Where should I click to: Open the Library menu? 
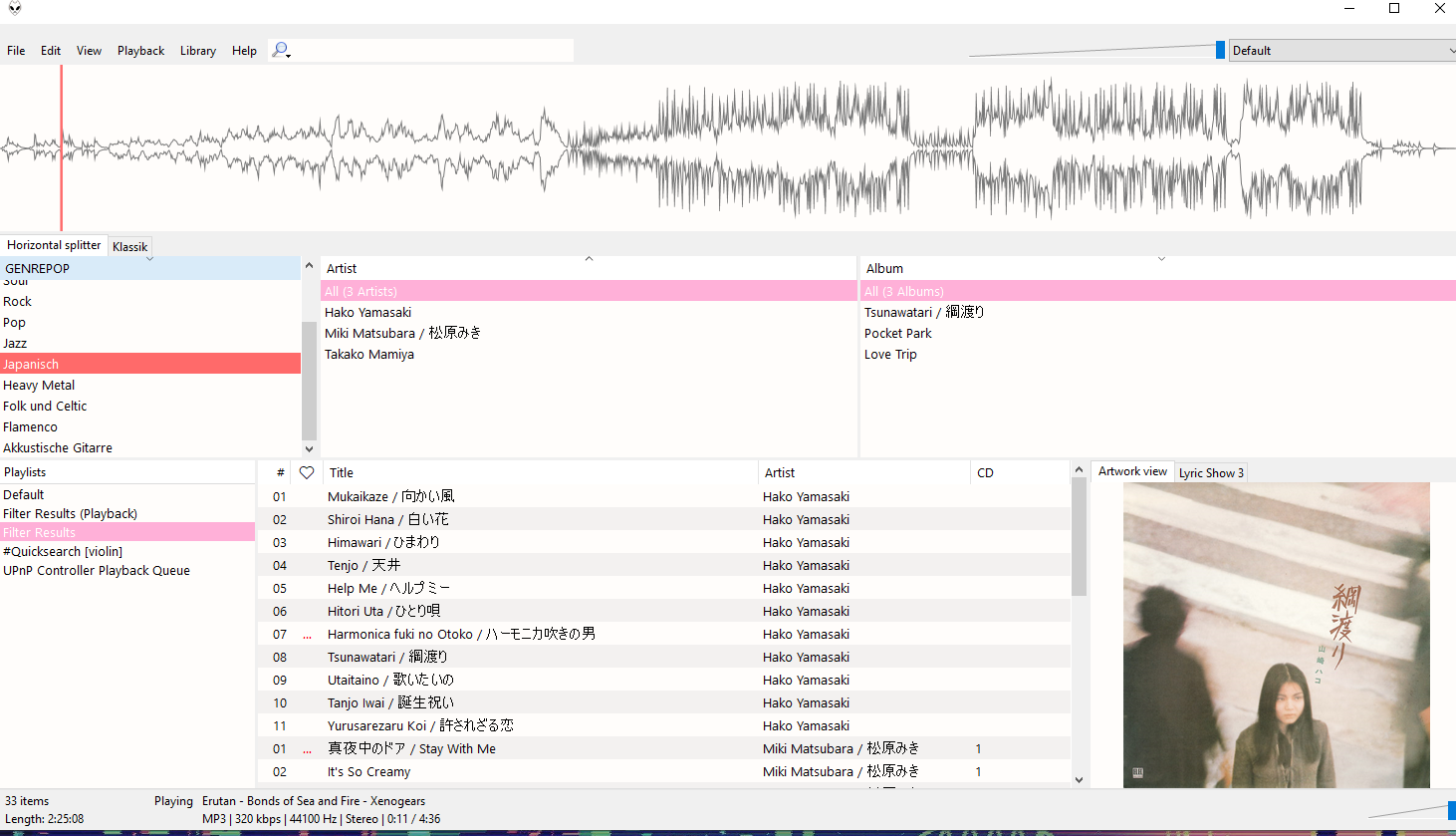198,50
